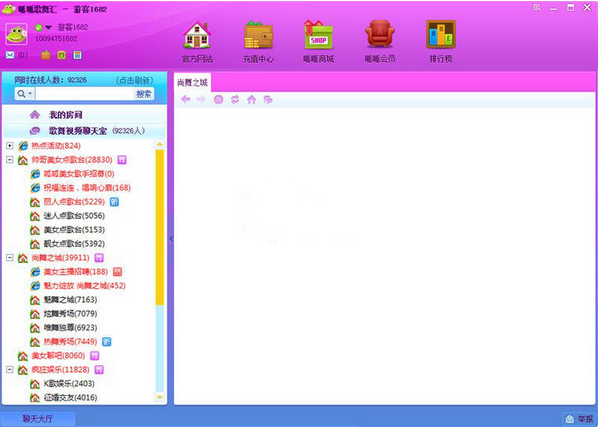This screenshot has width=600, height=430.
Task: Click the mail envelope icon
Action: pyautogui.click(x=10, y=55)
